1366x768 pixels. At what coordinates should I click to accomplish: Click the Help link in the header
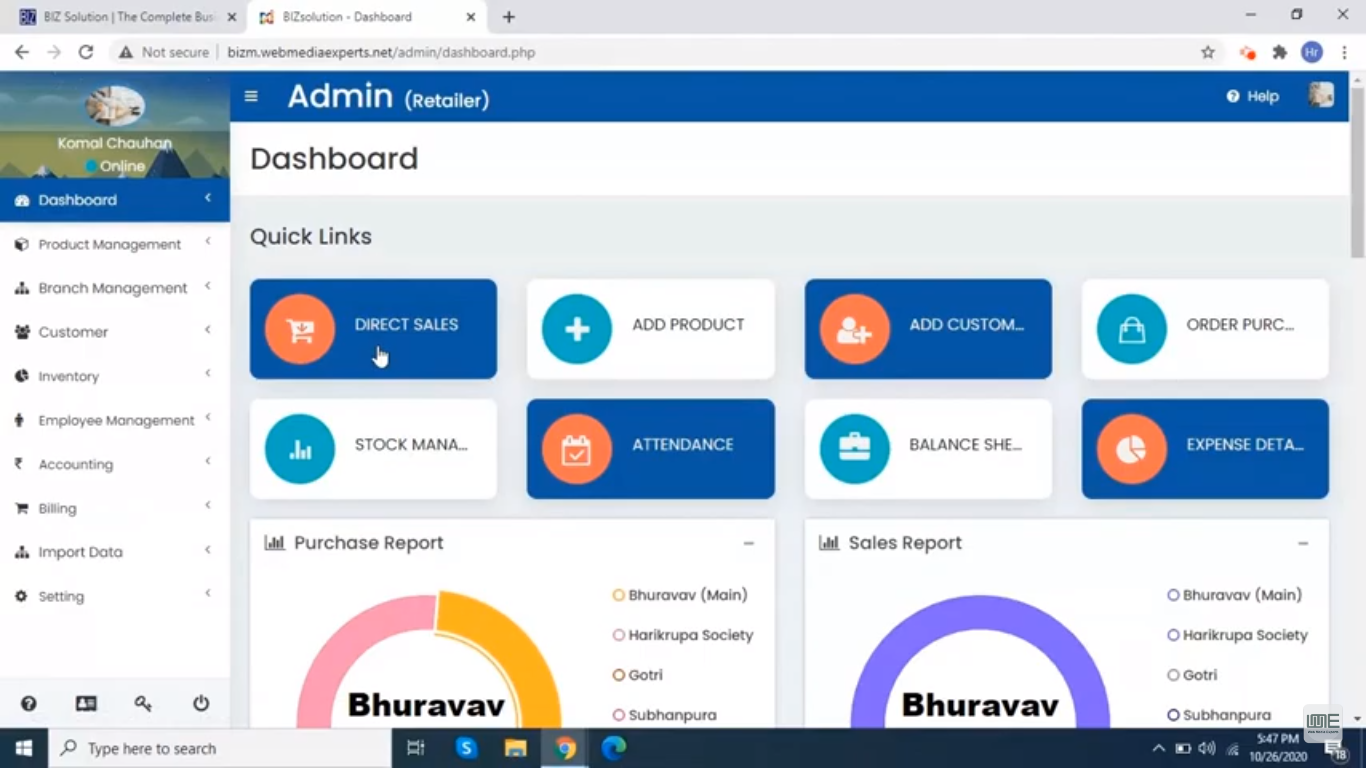(x=1252, y=96)
